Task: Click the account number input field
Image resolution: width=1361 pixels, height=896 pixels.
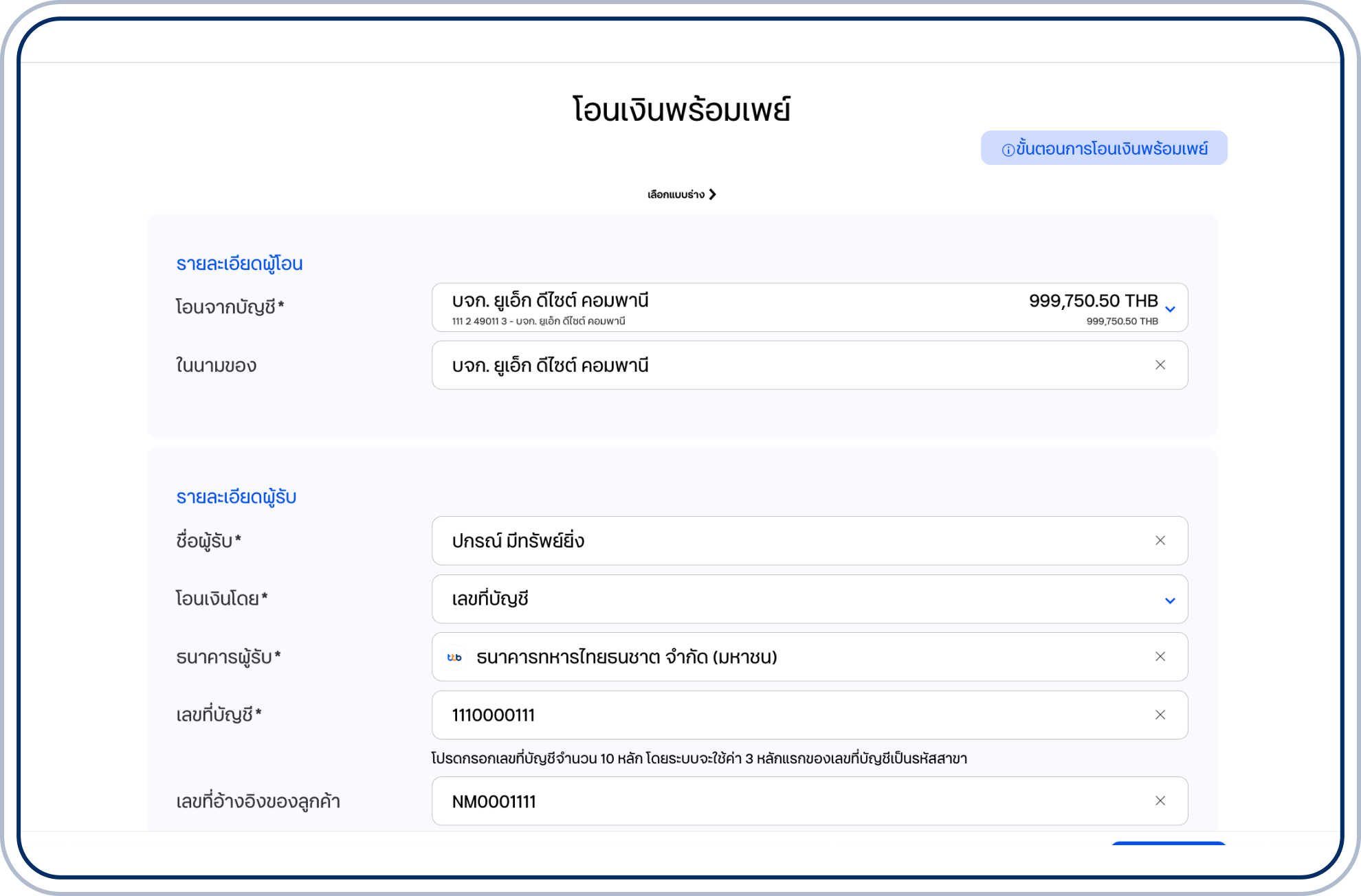Action: (x=756, y=715)
